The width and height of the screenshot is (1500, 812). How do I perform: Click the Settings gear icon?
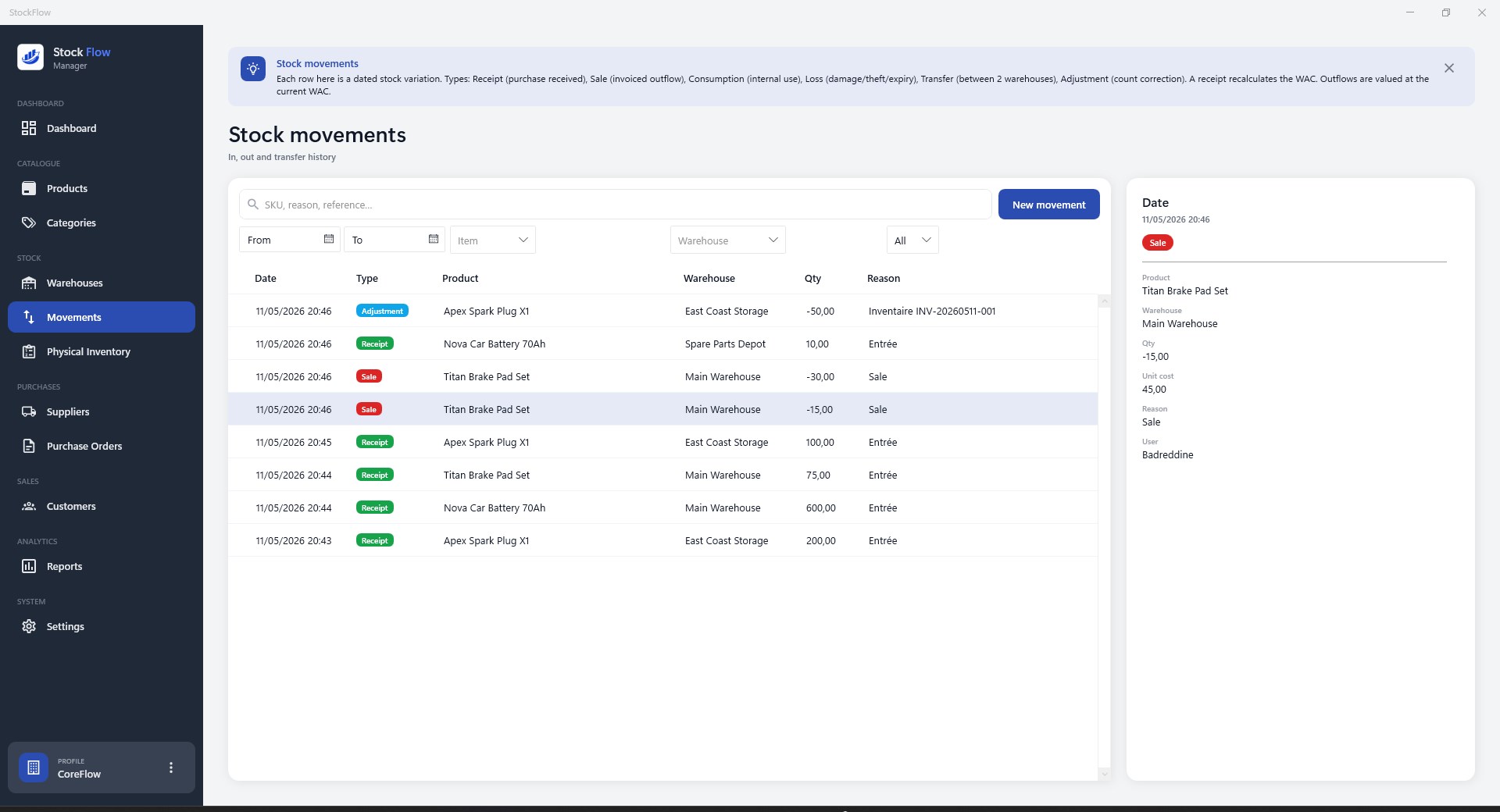29,626
